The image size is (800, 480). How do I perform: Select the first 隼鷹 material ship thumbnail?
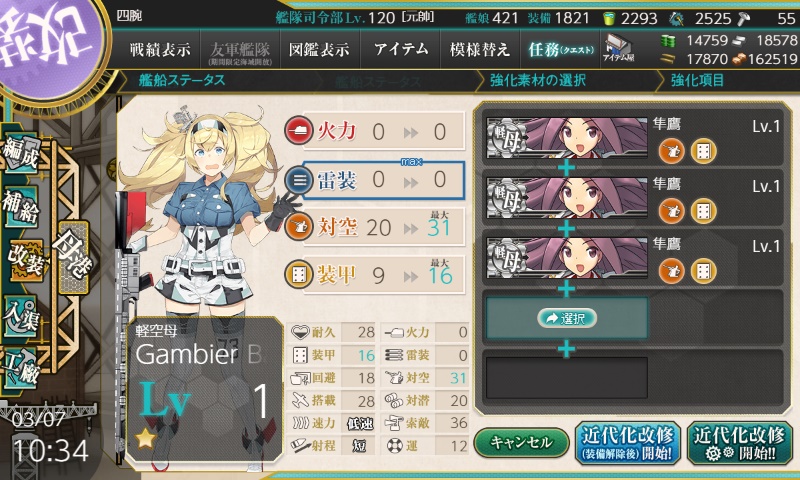566,138
